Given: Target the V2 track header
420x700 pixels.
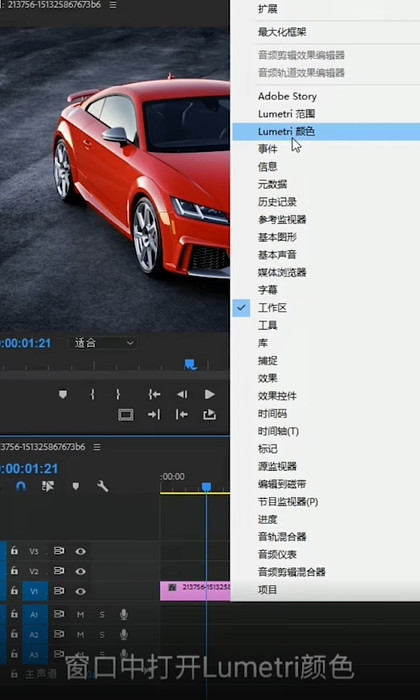Looking at the screenshot, I should click(x=35, y=571).
